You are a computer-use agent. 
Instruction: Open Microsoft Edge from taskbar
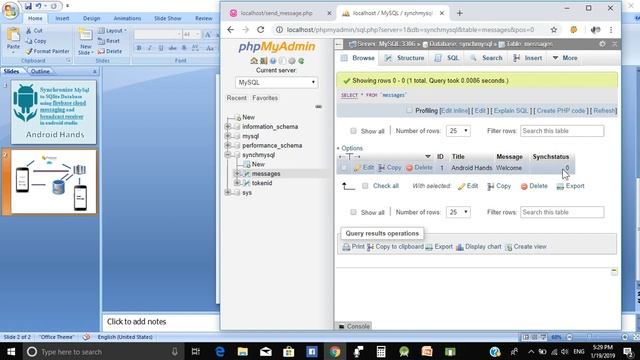click(220, 351)
